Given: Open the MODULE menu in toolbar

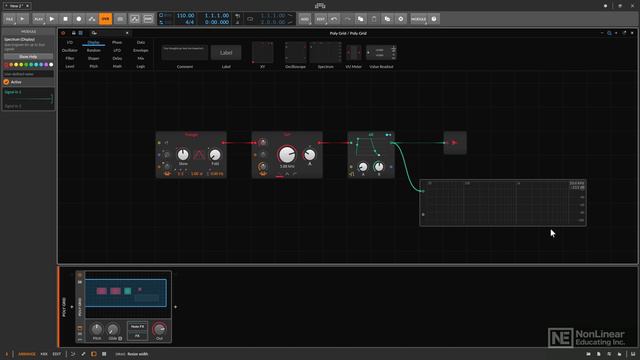Looking at the screenshot, I should pos(418,19).
